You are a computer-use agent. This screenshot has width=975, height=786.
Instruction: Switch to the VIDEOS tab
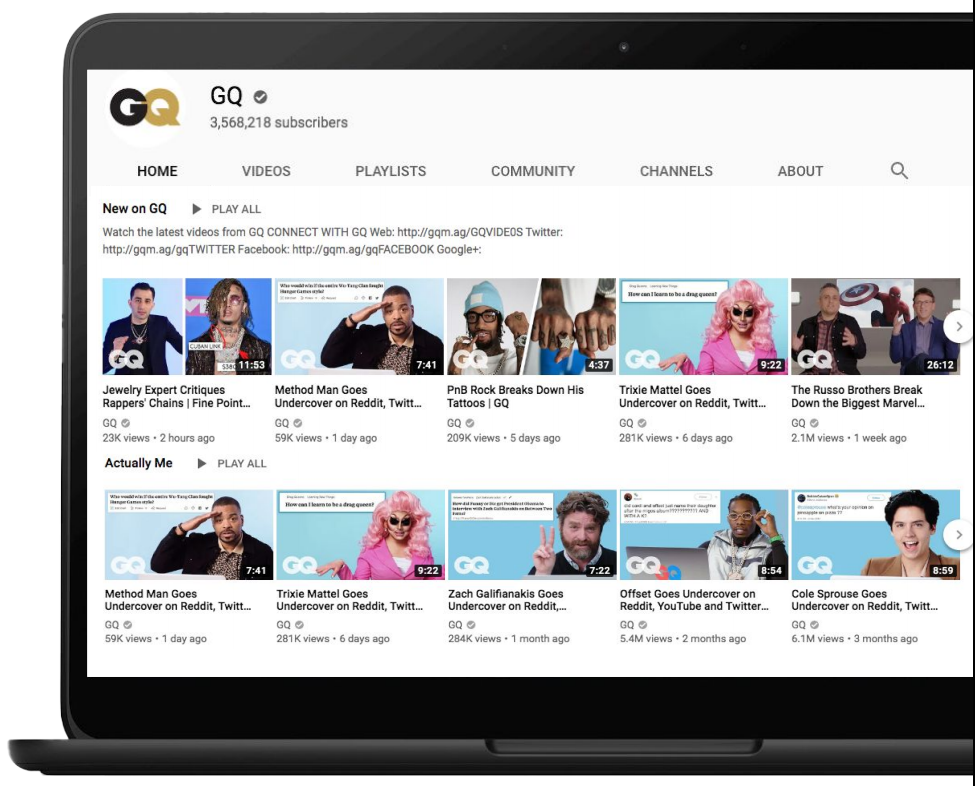265,171
